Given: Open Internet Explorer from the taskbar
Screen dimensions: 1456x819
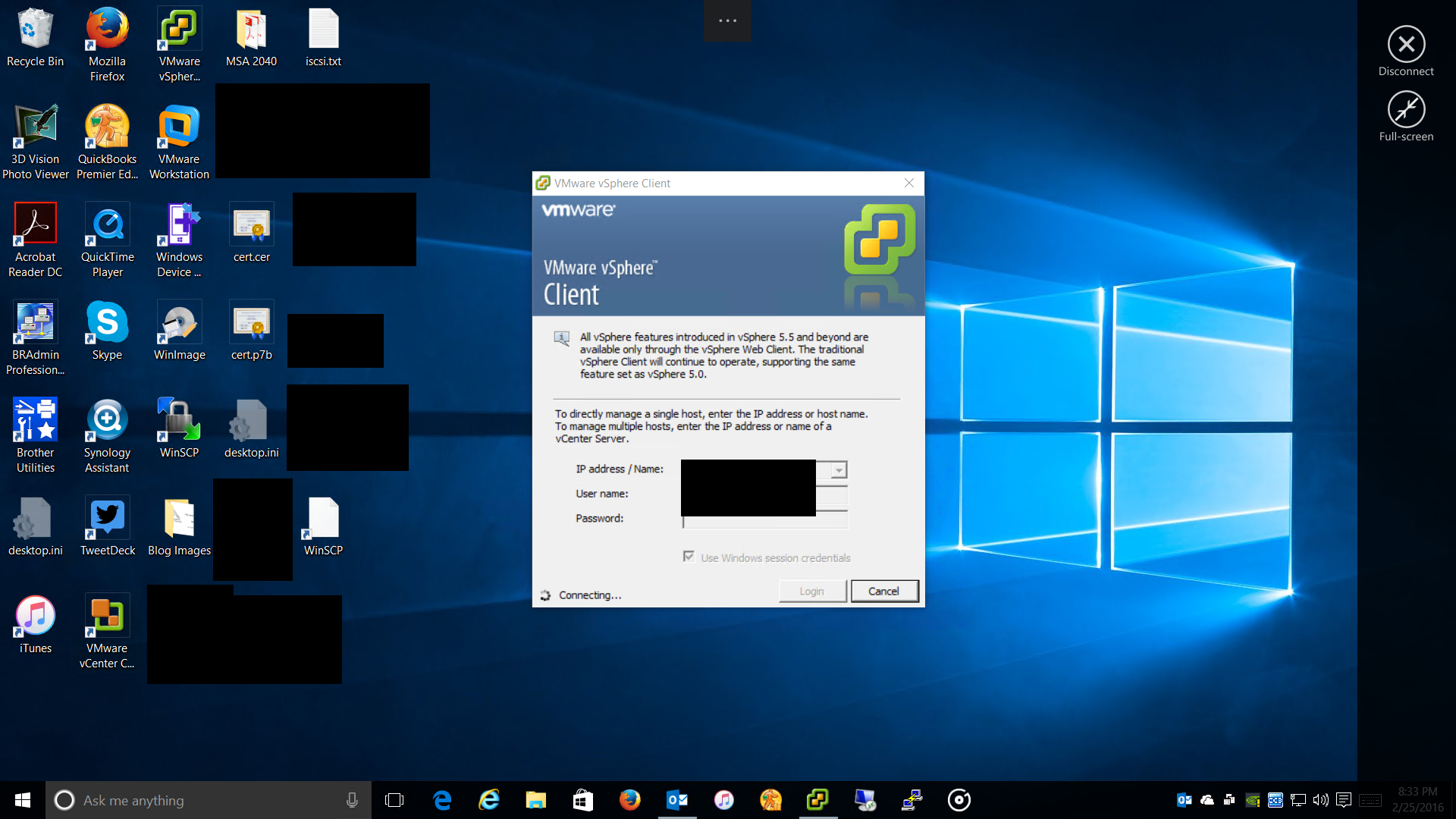Looking at the screenshot, I should [x=489, y=800].
